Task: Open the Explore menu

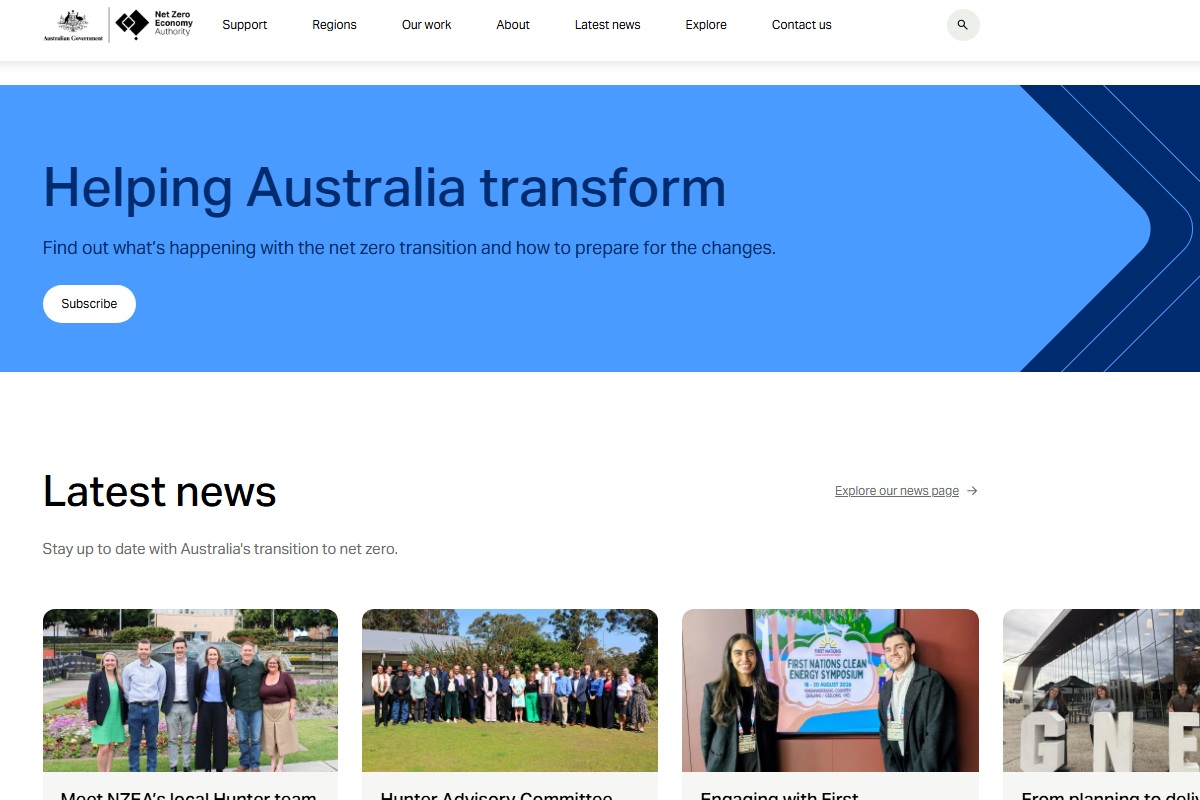Action: [706, 25]
